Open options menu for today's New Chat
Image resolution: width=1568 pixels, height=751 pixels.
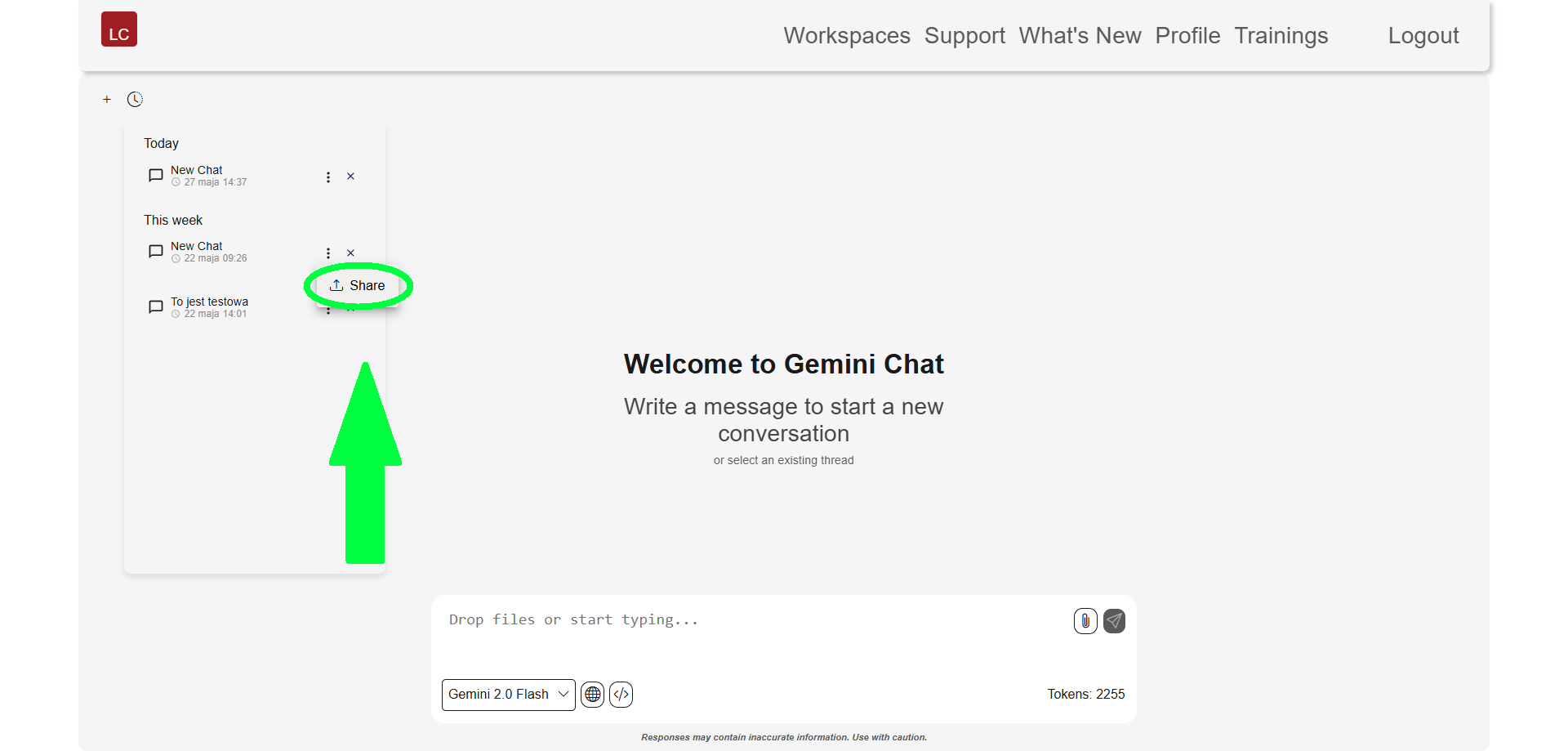(328, 177)
